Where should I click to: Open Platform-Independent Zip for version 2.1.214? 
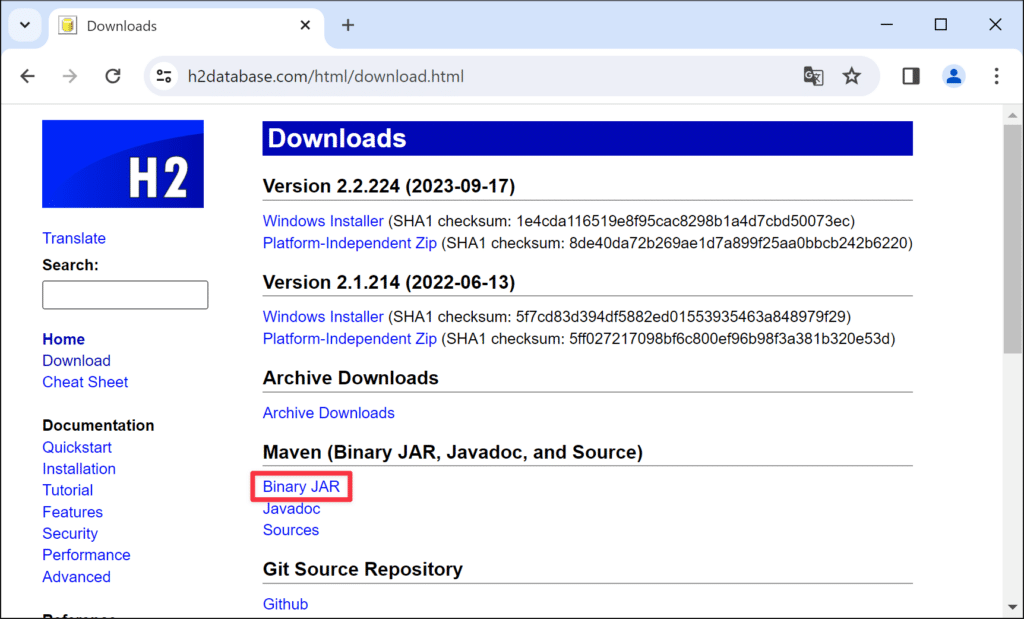coord(349,339)
